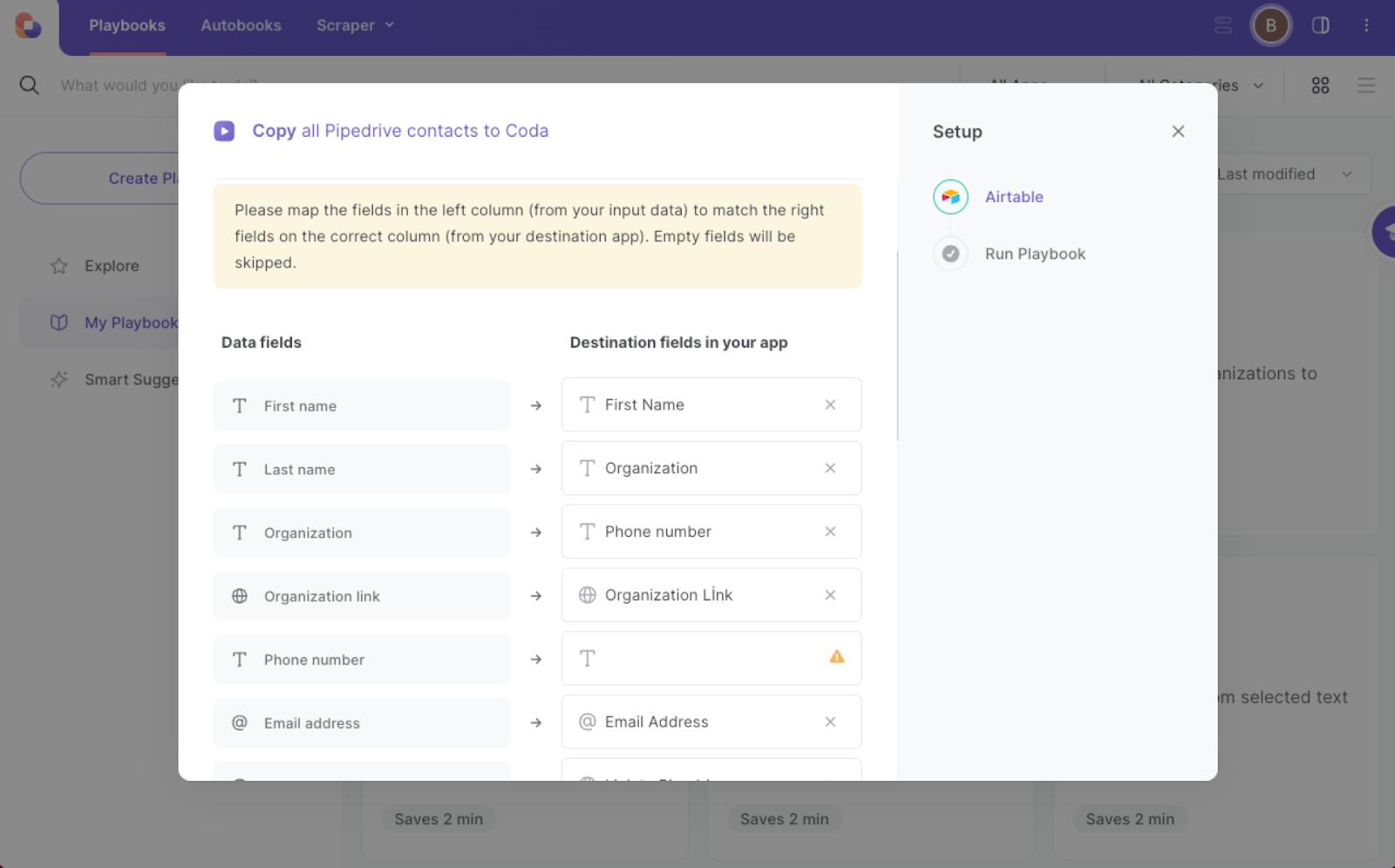Clear the Phone number destination field

830,532
